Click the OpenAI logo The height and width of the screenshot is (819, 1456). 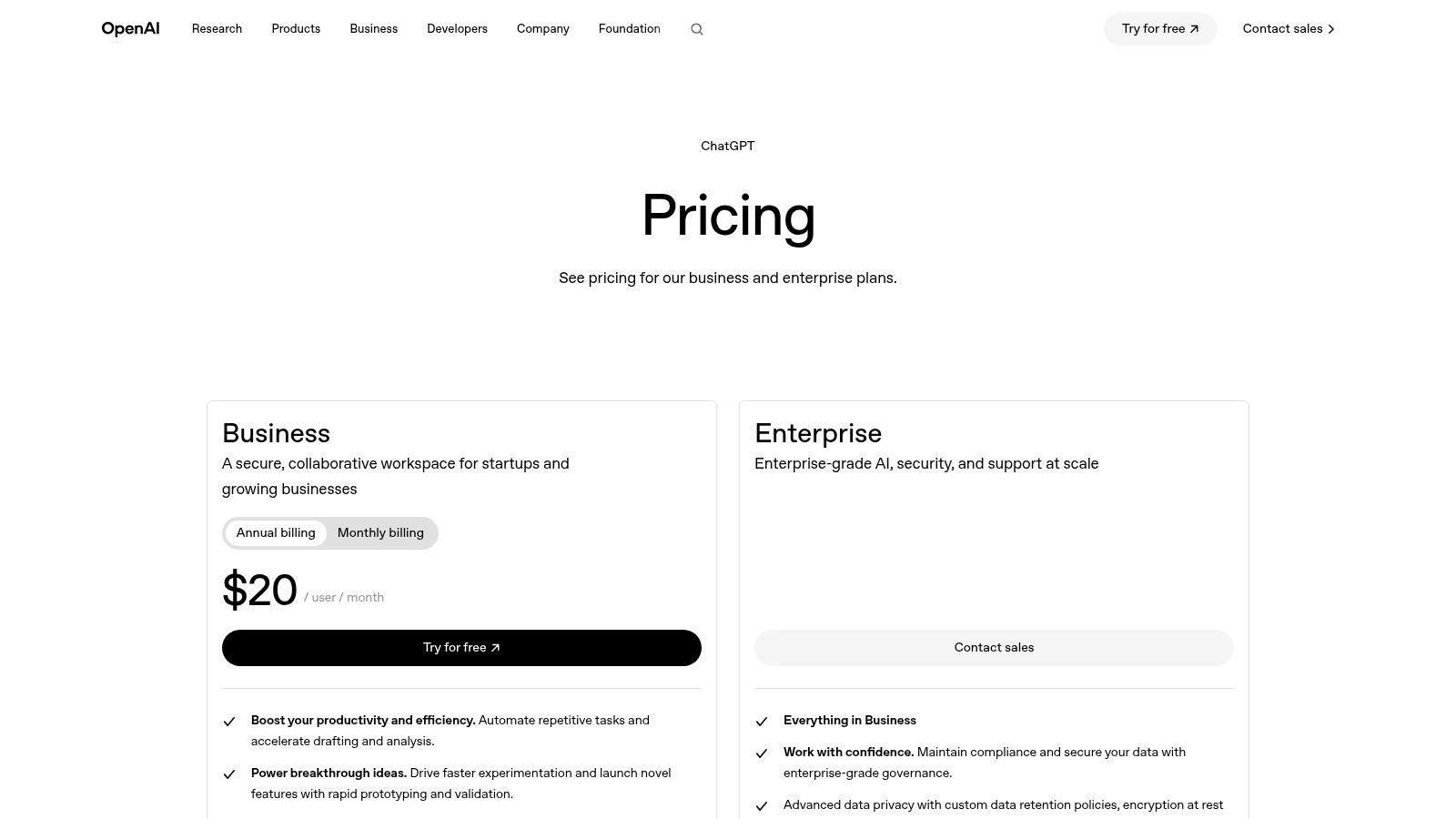click(x=130, y=28)
